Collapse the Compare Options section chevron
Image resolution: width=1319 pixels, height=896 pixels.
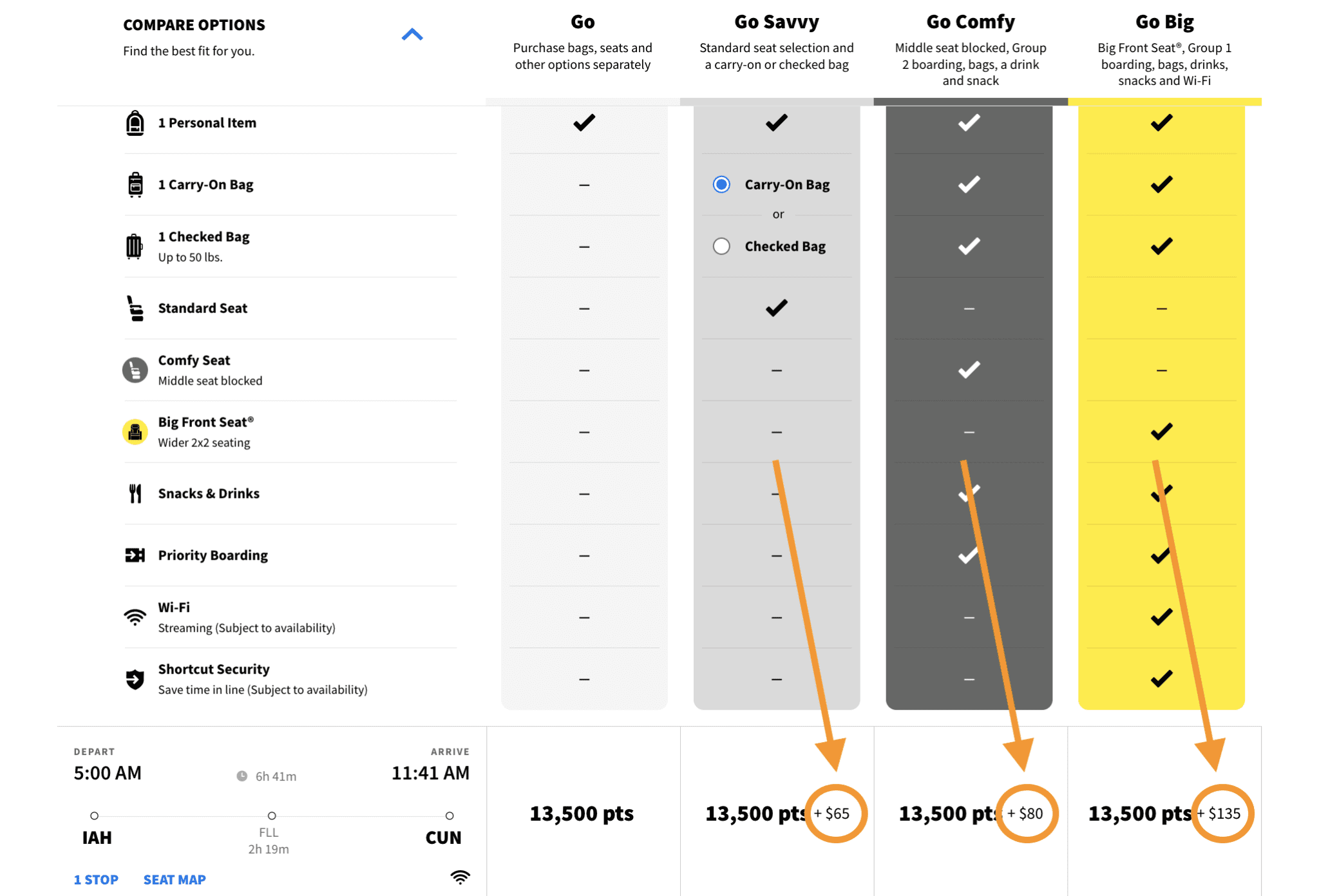pos(412,35)
